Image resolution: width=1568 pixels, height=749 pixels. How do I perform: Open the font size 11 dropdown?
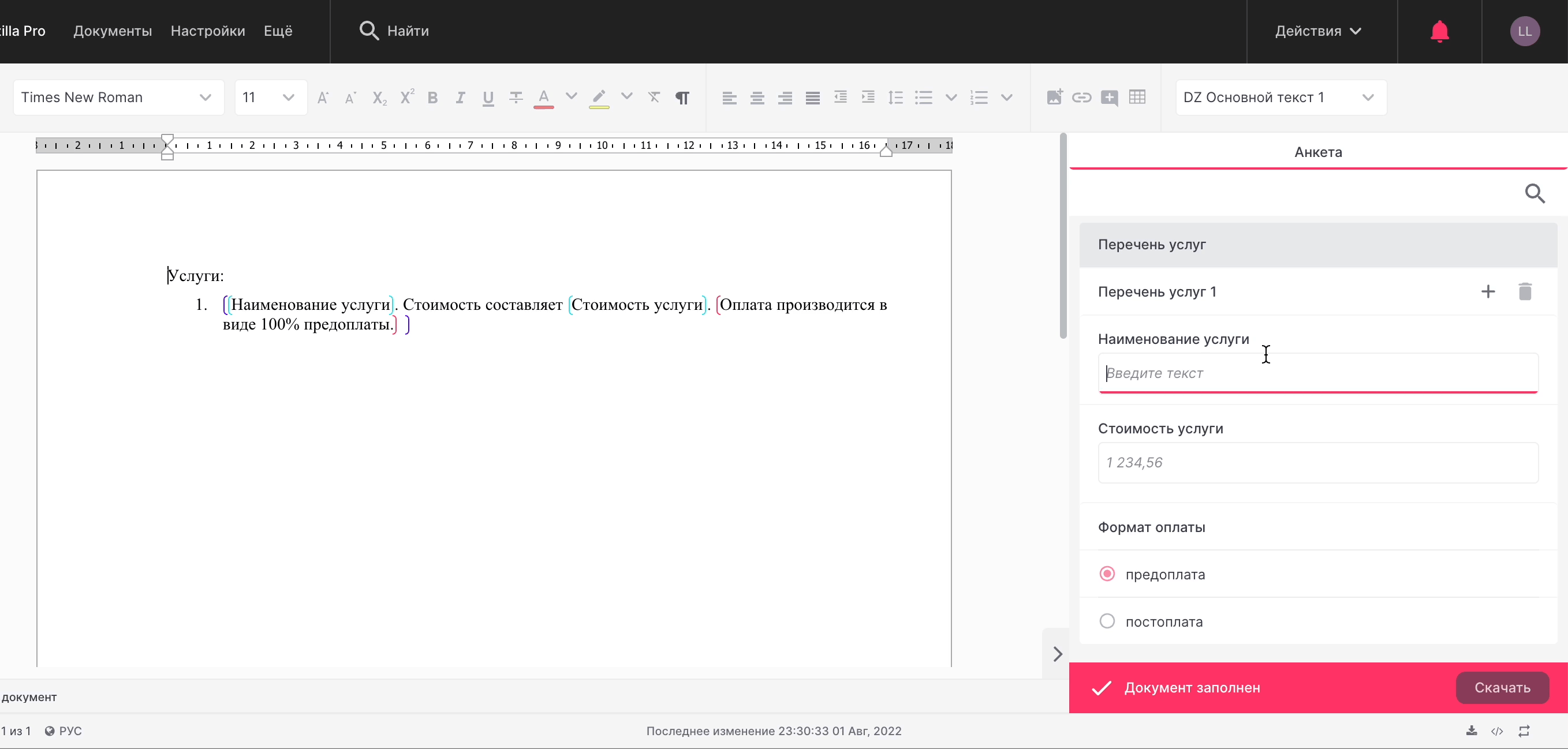tap(270, 98)
